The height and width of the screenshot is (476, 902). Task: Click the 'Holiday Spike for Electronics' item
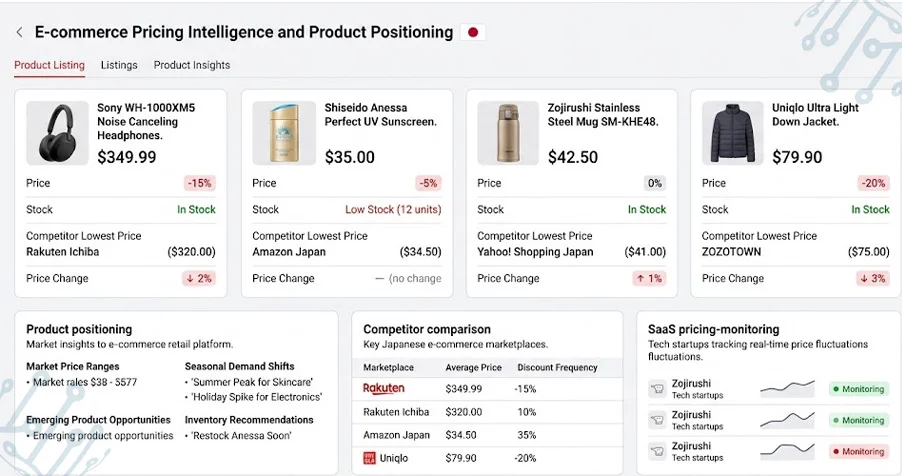coord(257,397)
